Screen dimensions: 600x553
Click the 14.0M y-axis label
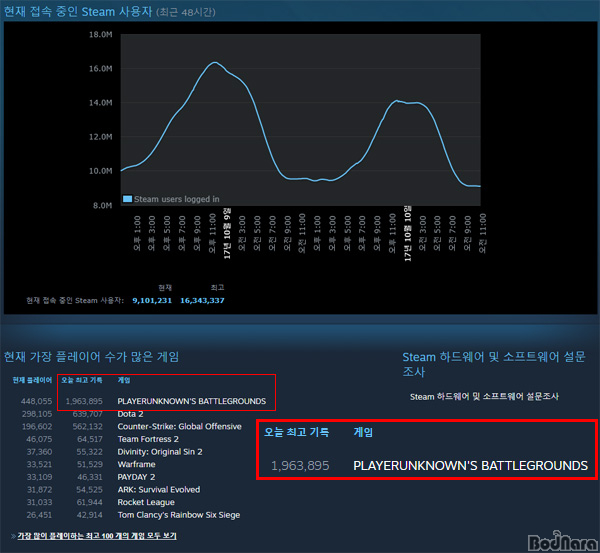pyautogui.click(x=101, y=103)
